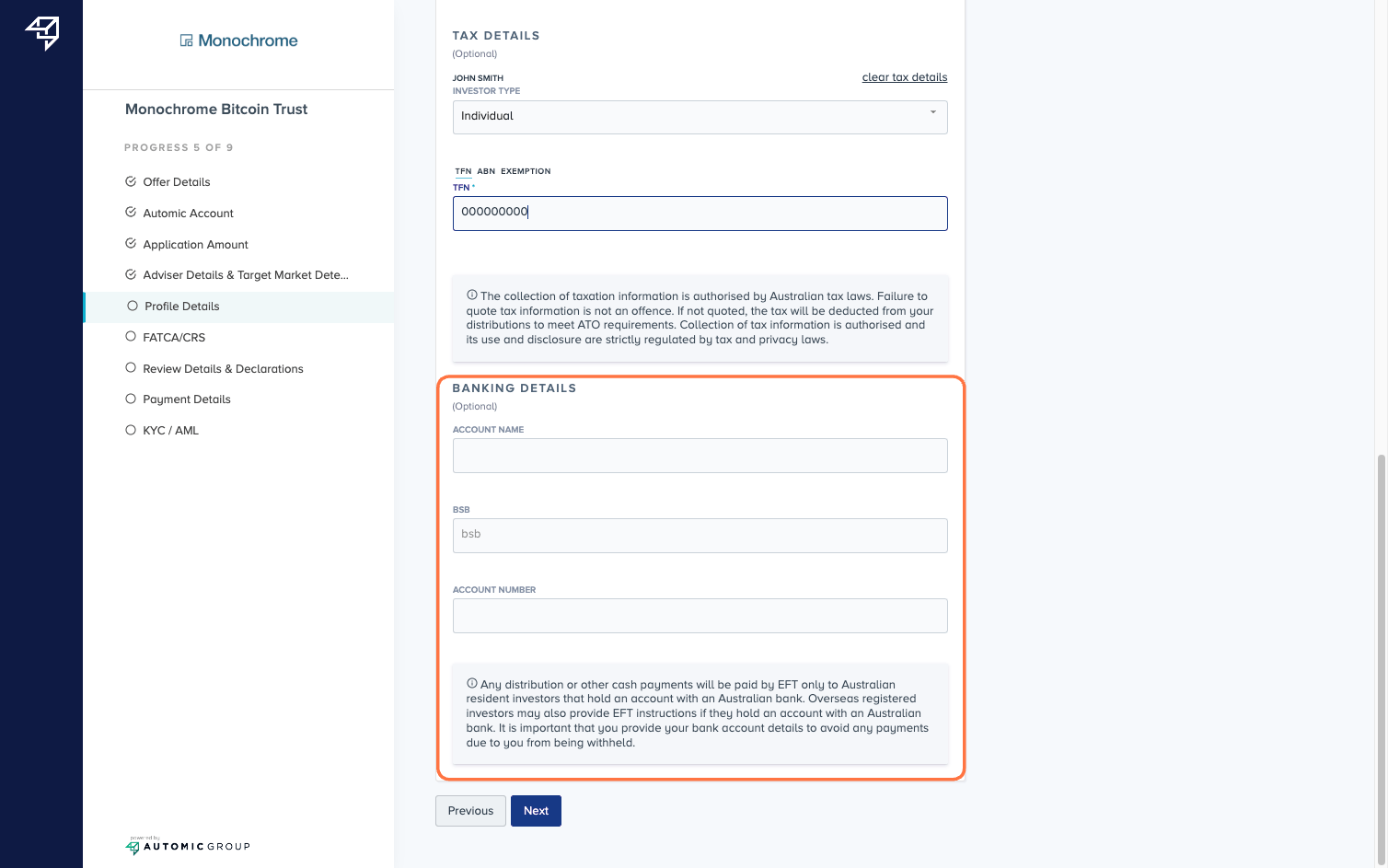
Task: Focus the TFN input field
Action: (700, 214)
